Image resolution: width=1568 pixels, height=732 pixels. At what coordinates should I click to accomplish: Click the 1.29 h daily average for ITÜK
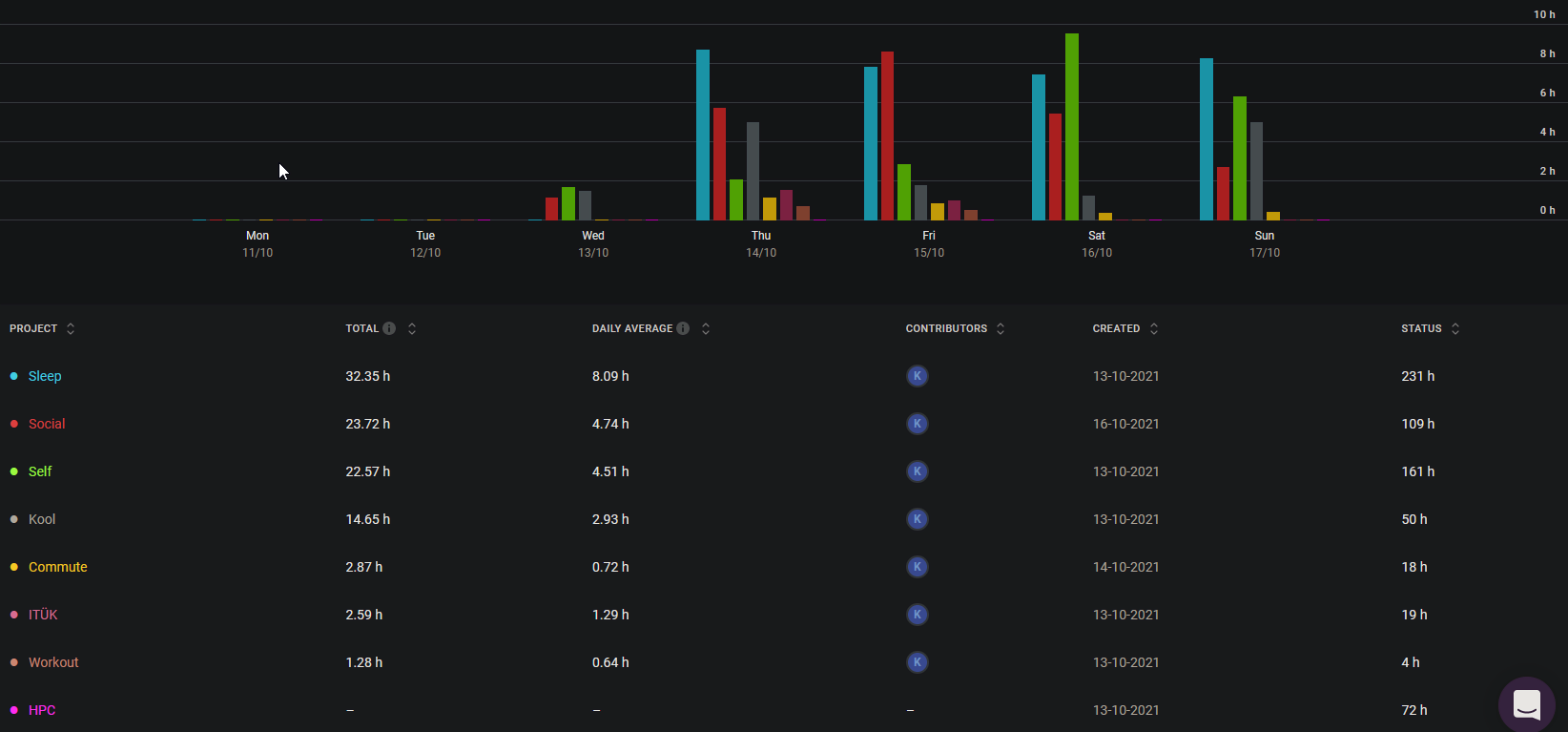610,615
